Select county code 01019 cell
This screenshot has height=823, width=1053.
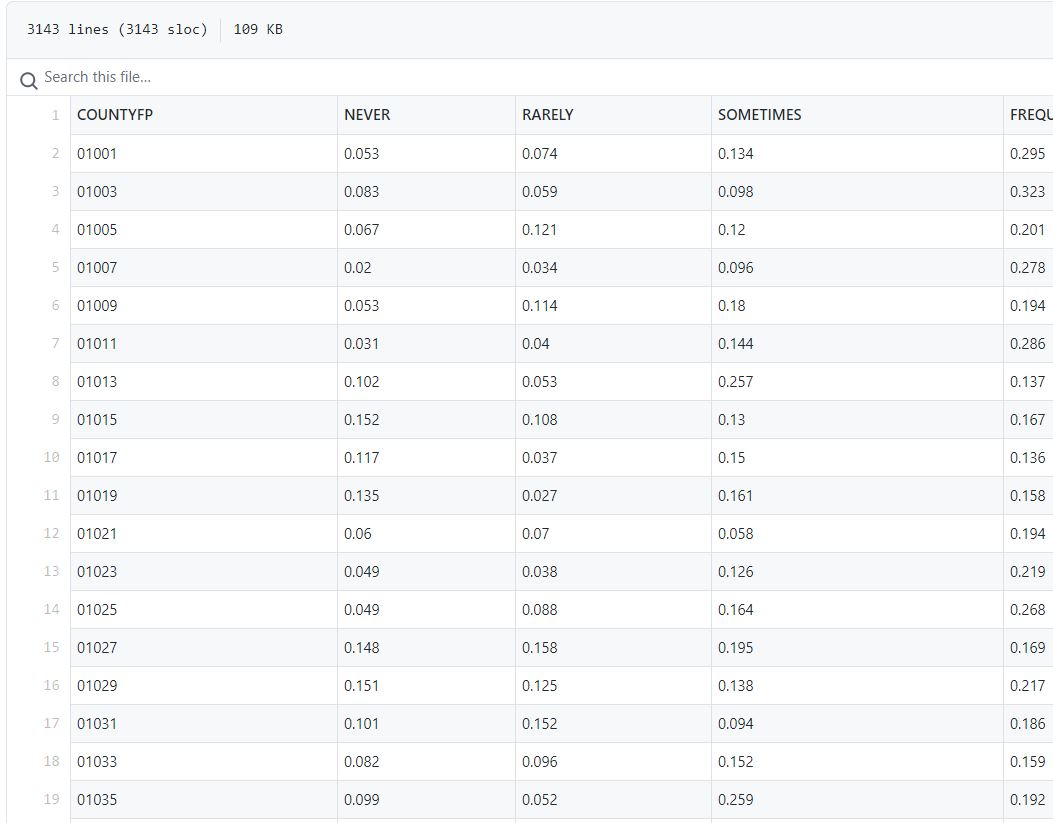point(203,495)
